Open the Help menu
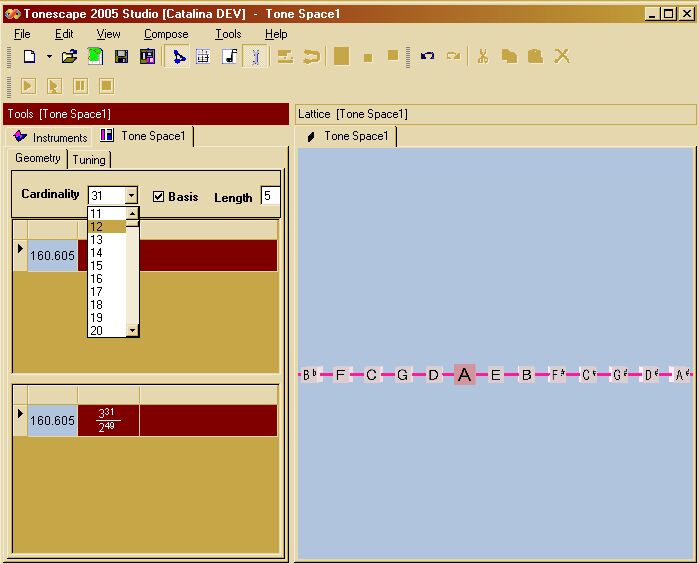 [x=276, y=34]
